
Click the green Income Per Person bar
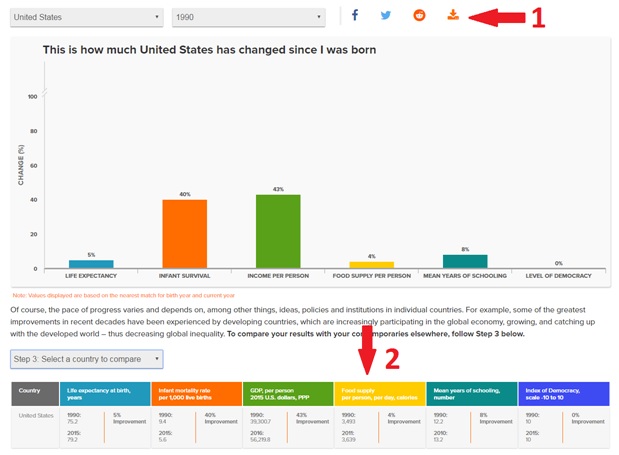278,231
